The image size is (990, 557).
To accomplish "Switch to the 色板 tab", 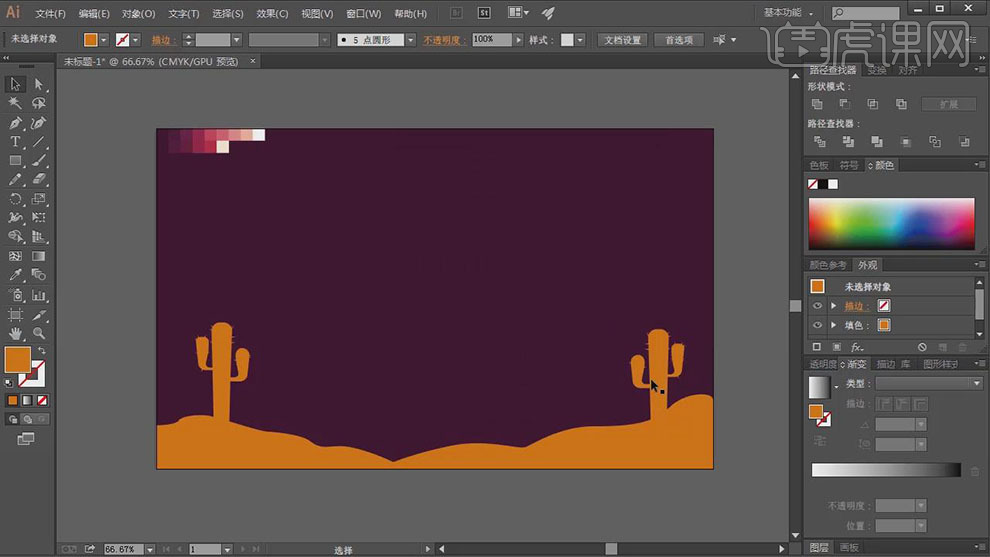I will point(819,165).
